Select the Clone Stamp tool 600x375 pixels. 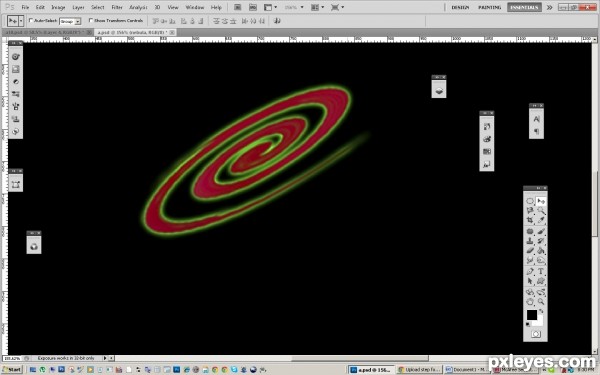(530, 241)
